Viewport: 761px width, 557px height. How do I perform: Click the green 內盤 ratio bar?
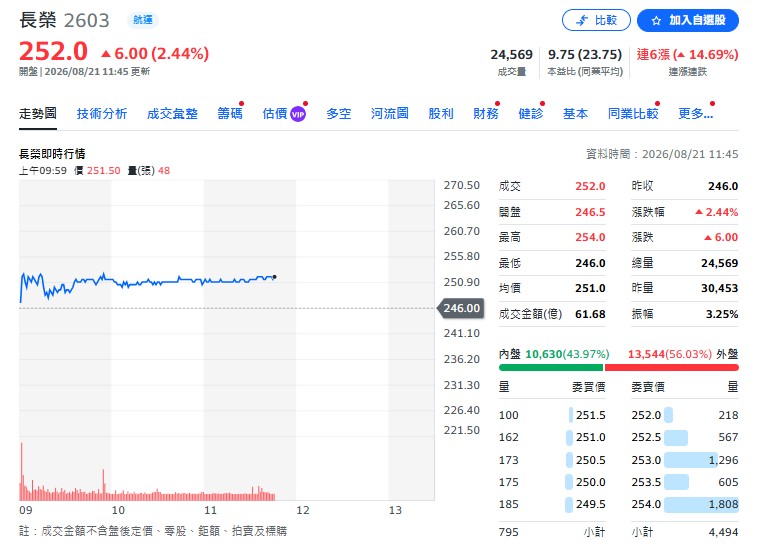point(551,367)
